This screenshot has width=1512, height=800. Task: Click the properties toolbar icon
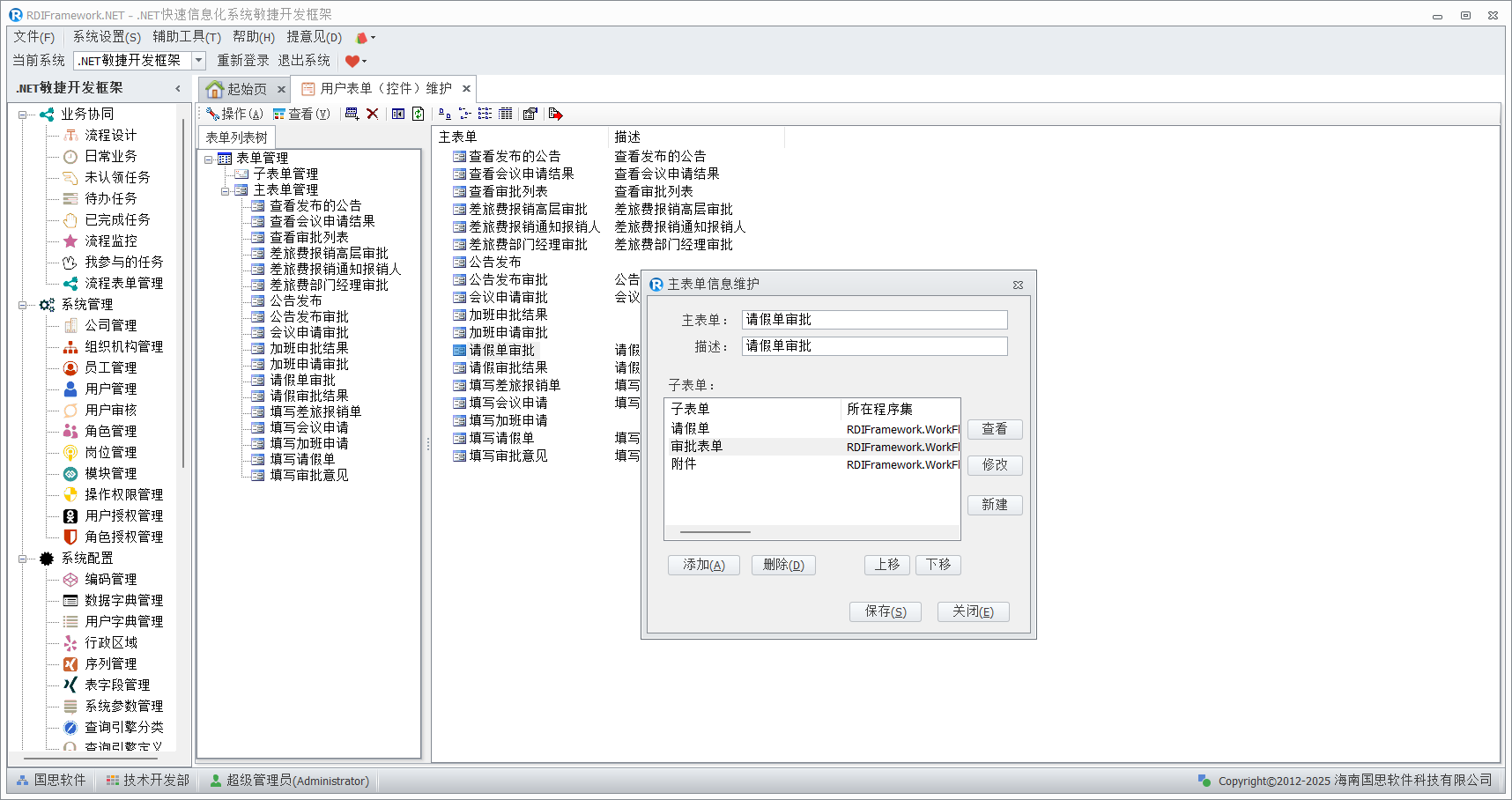(530, 114)
